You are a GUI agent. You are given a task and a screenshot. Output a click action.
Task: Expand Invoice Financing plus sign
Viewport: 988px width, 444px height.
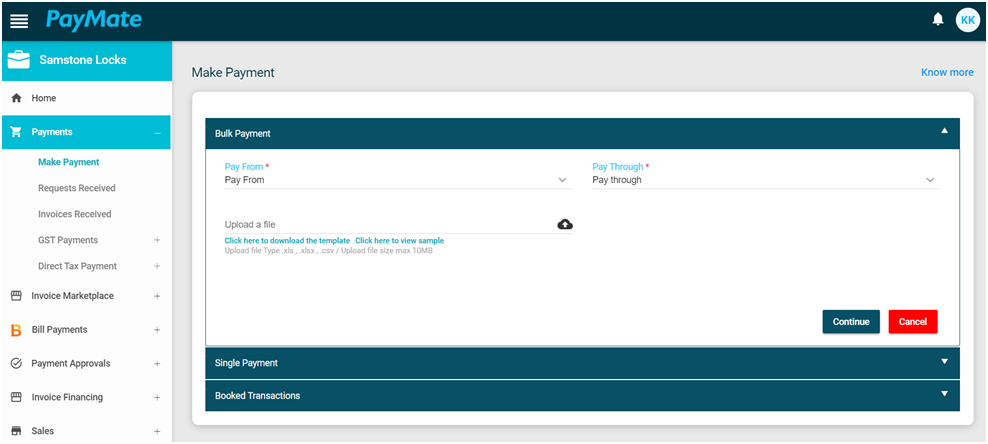[x=157, y=398]
